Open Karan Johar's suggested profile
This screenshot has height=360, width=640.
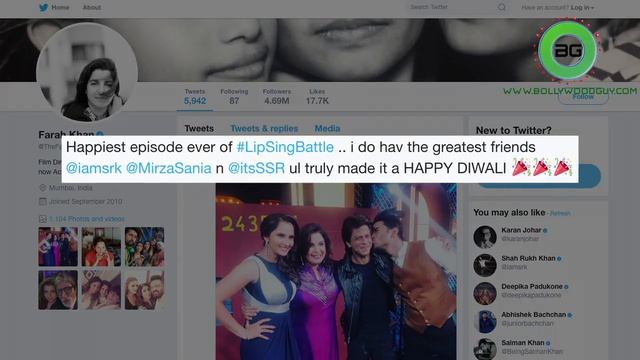point(521,230)
